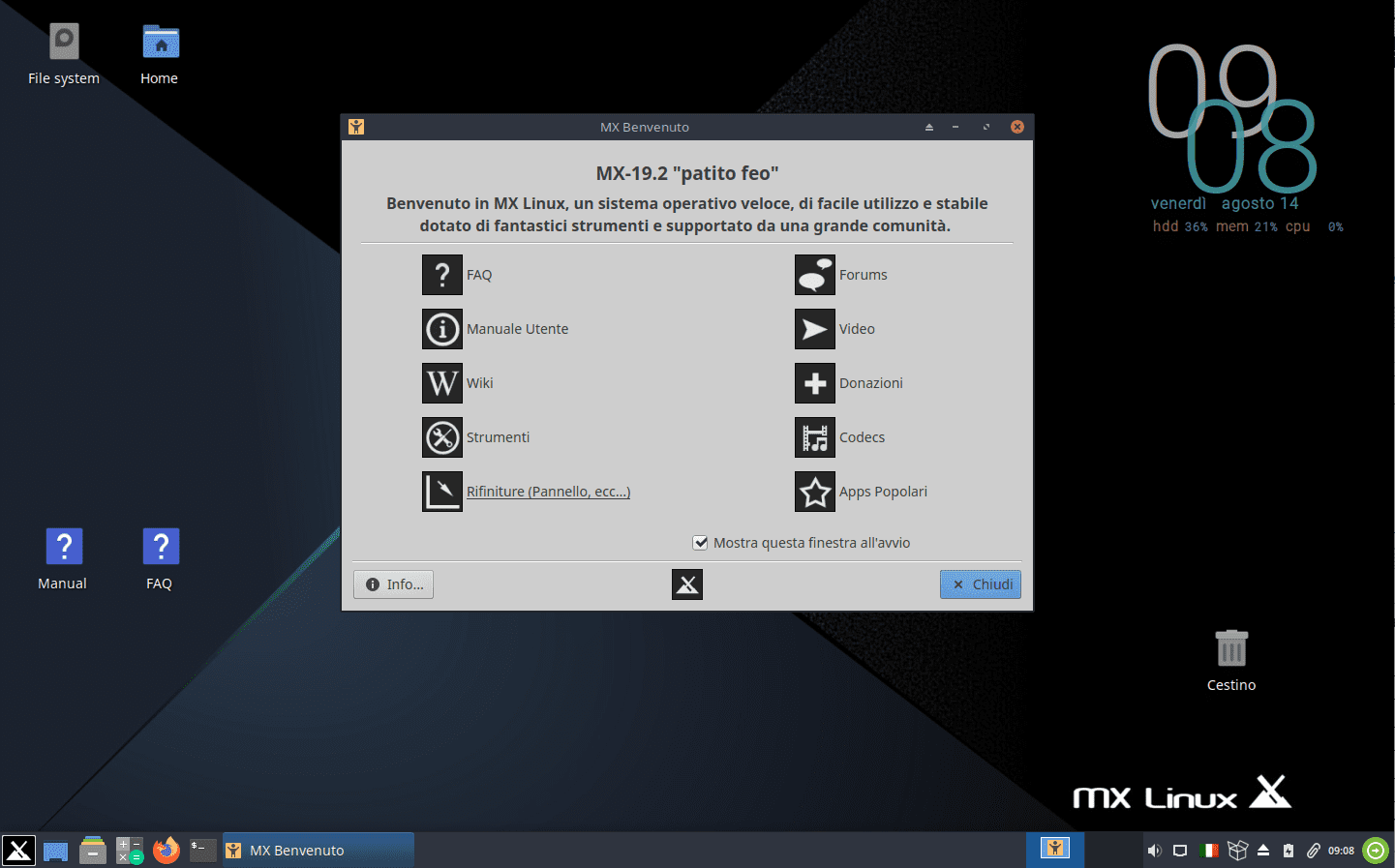Click the battery power tray icon
The width and height of the screenshot is (1395, 868).
[x=1289, y=851]
